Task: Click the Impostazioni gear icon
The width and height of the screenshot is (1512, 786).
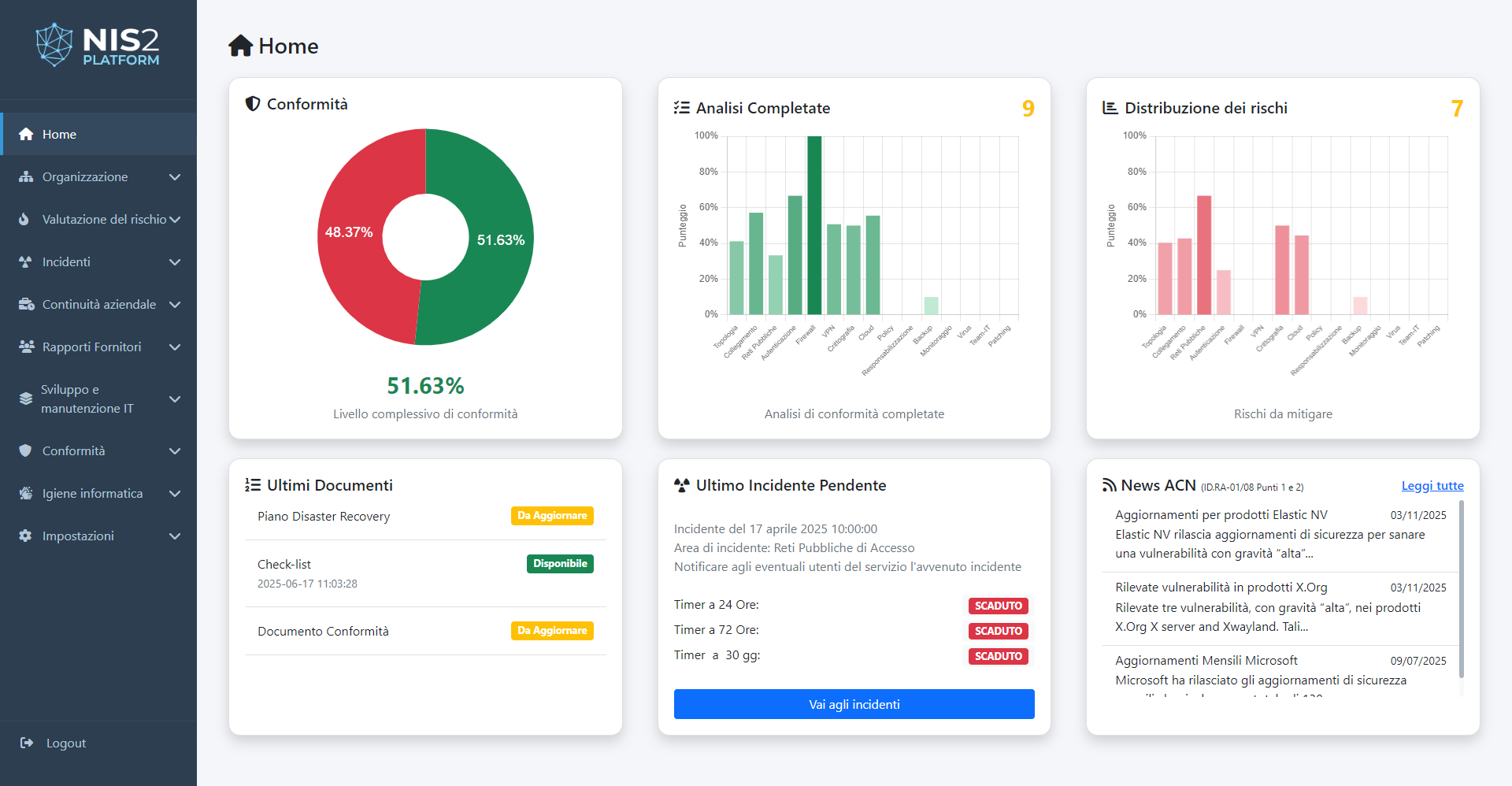Action: pos(25,536)
